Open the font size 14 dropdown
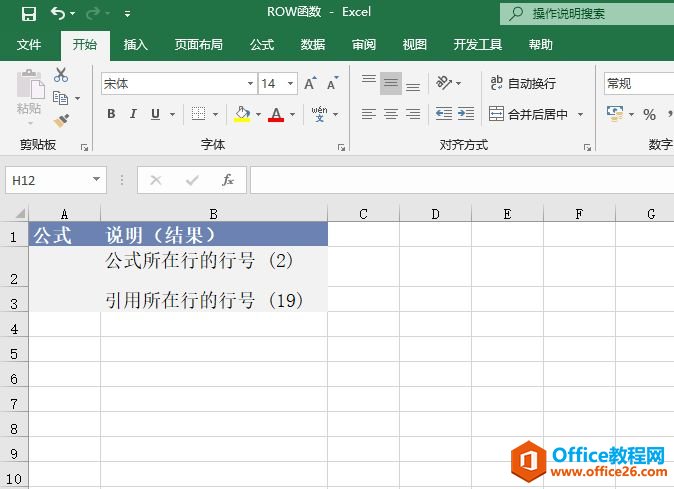This screenshot has width=674, height=489. click(x=291, y=83)
